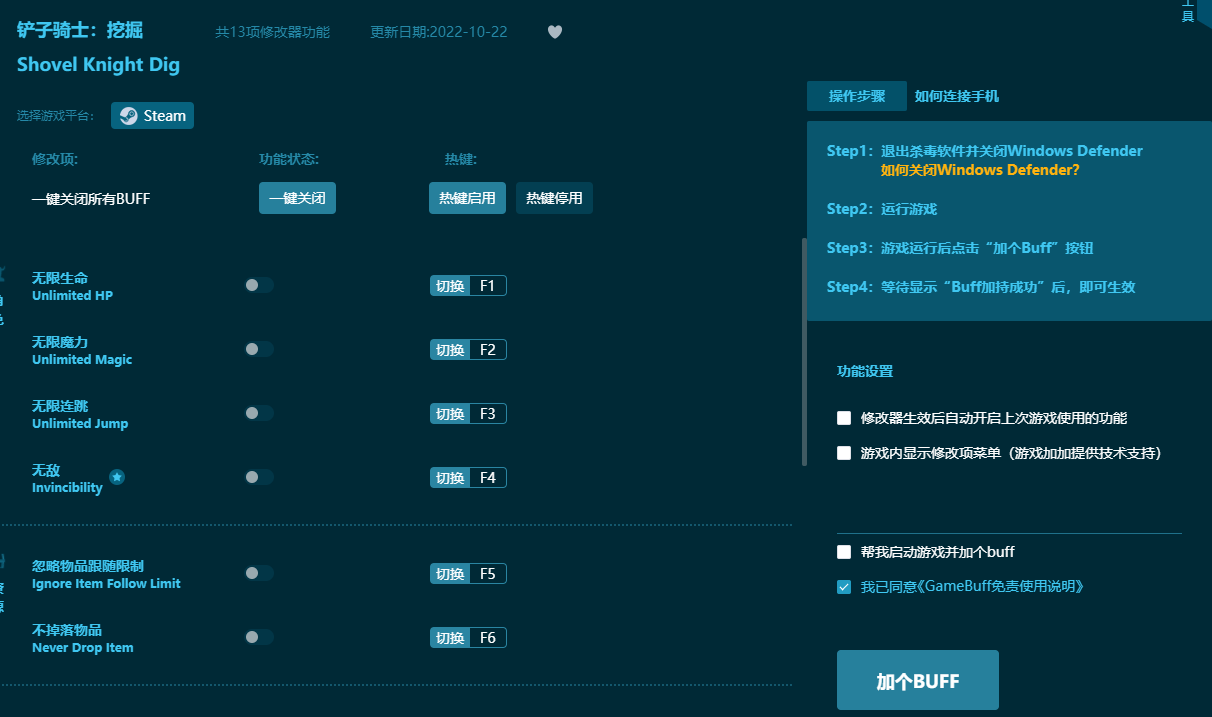Click the heart favorite icon

[555, 32]
